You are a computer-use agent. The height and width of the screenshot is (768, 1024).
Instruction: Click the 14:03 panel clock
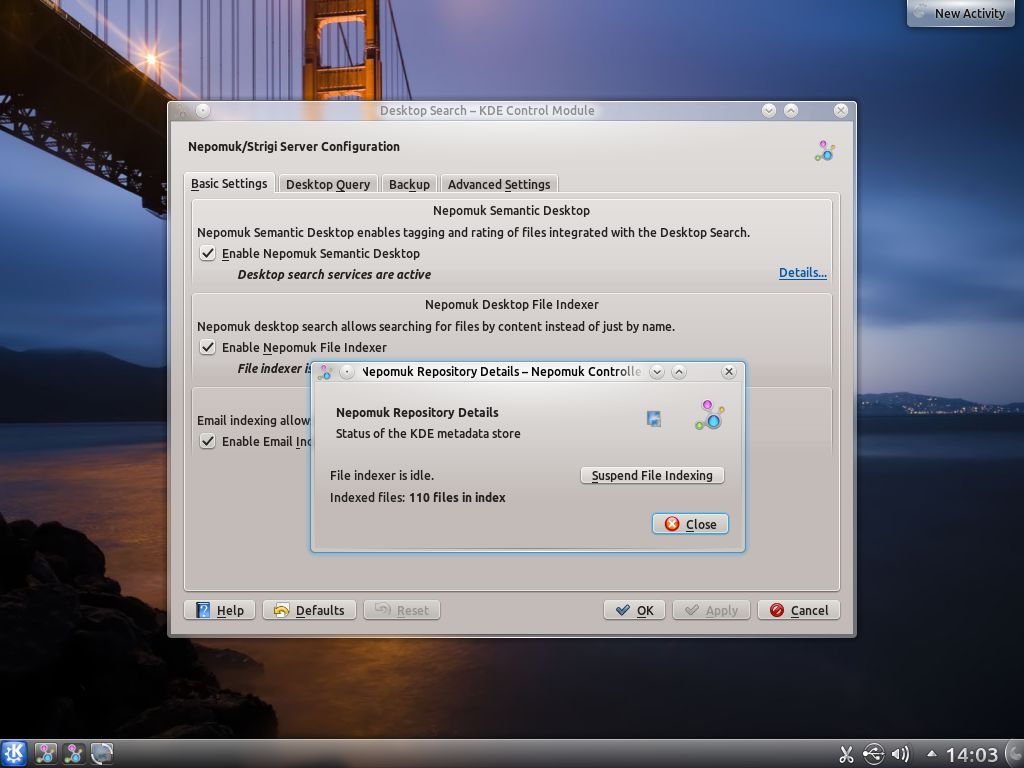[x=972, y=755]
